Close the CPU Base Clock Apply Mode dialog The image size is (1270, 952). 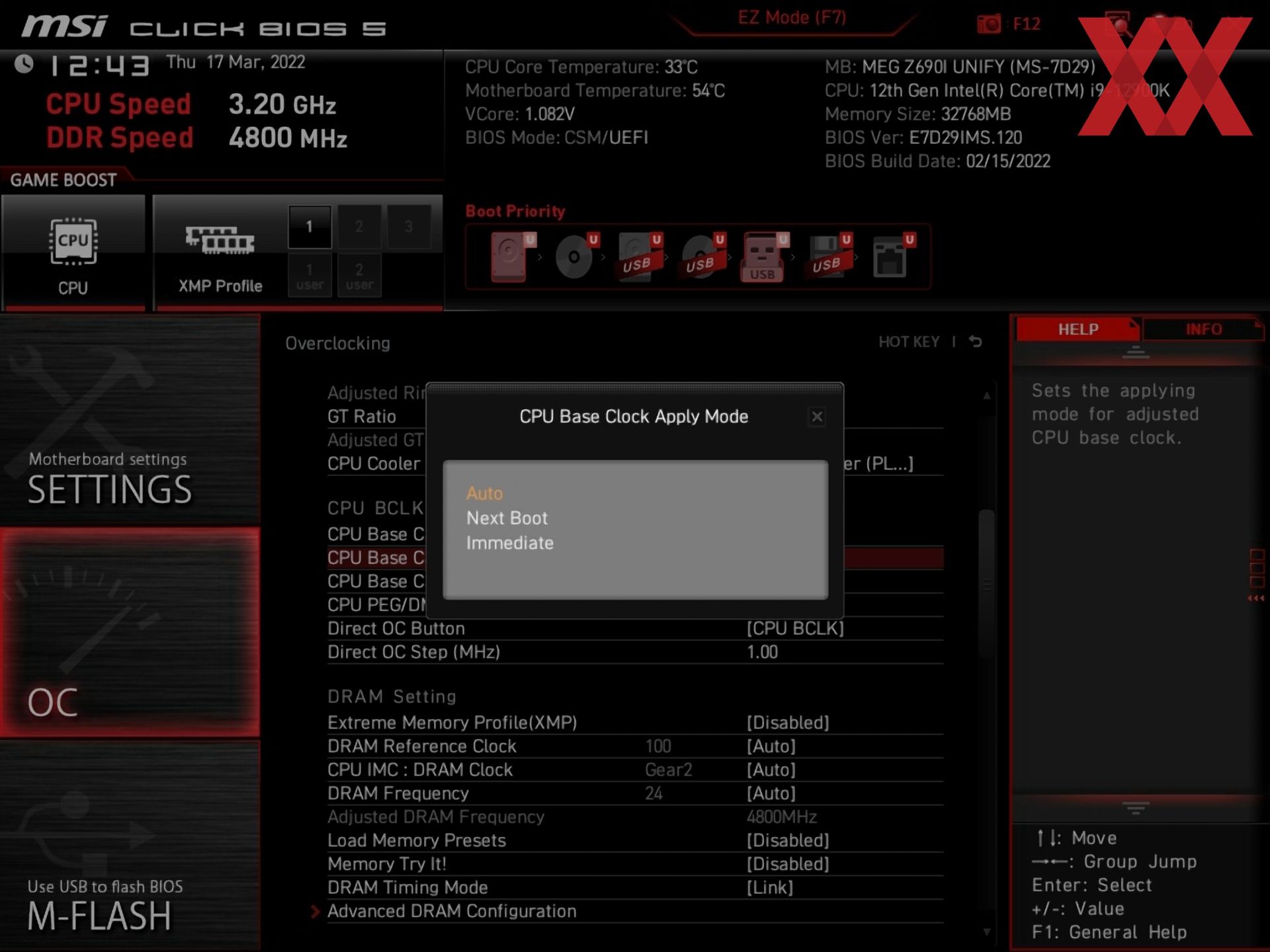point(817,416)
